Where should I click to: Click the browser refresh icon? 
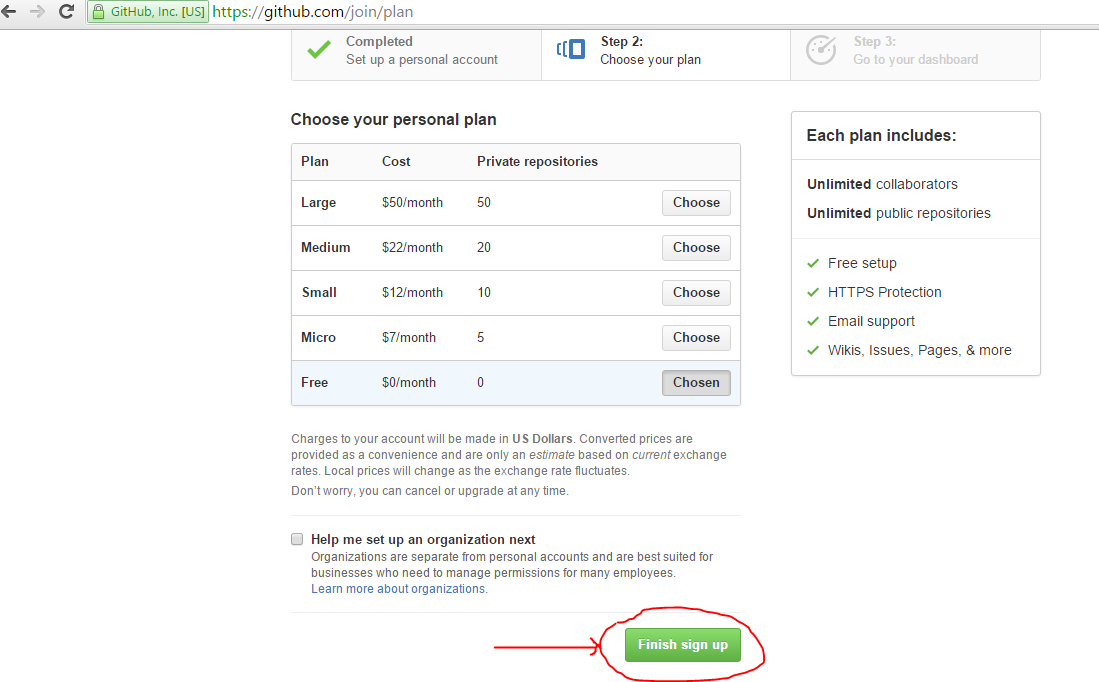[x=66, y=14]
